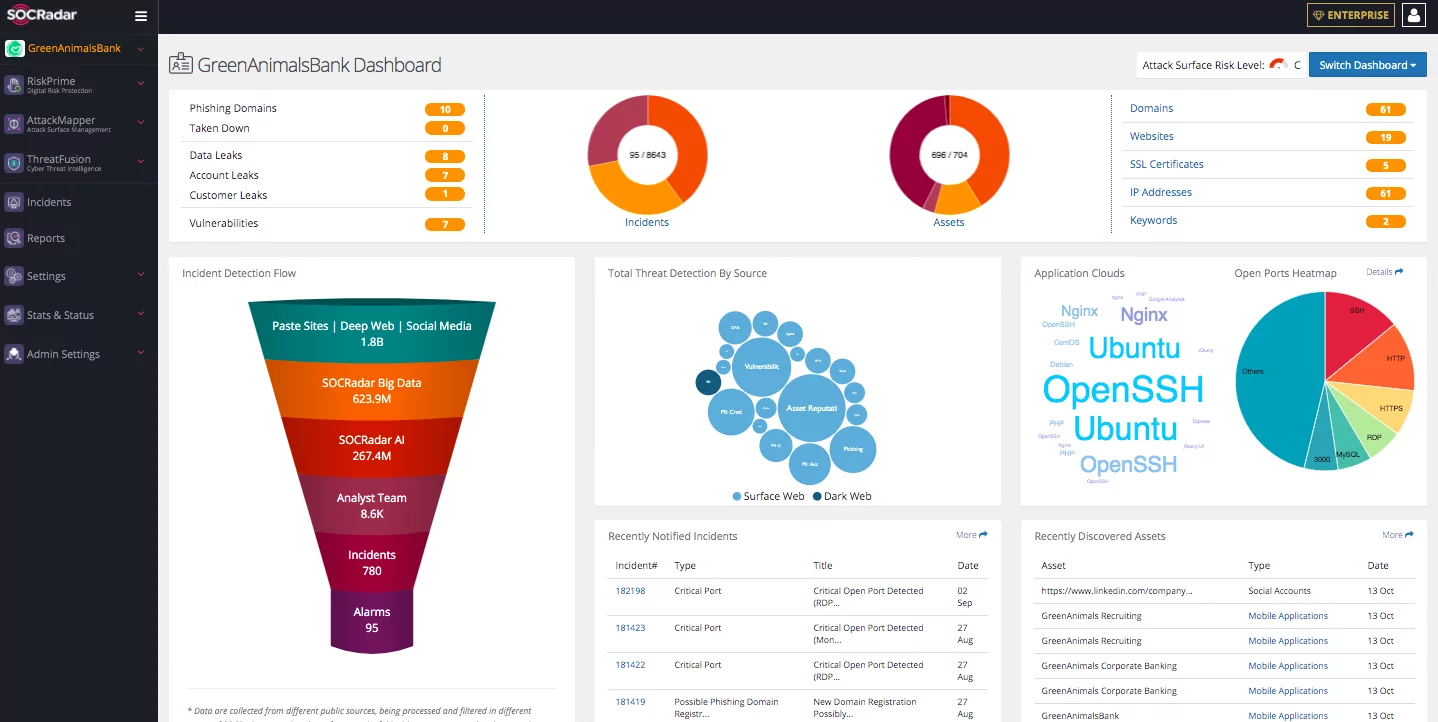Click the AttackMapper sidebar icon
The image size is (1438, 722).
[x=14, y=124]
